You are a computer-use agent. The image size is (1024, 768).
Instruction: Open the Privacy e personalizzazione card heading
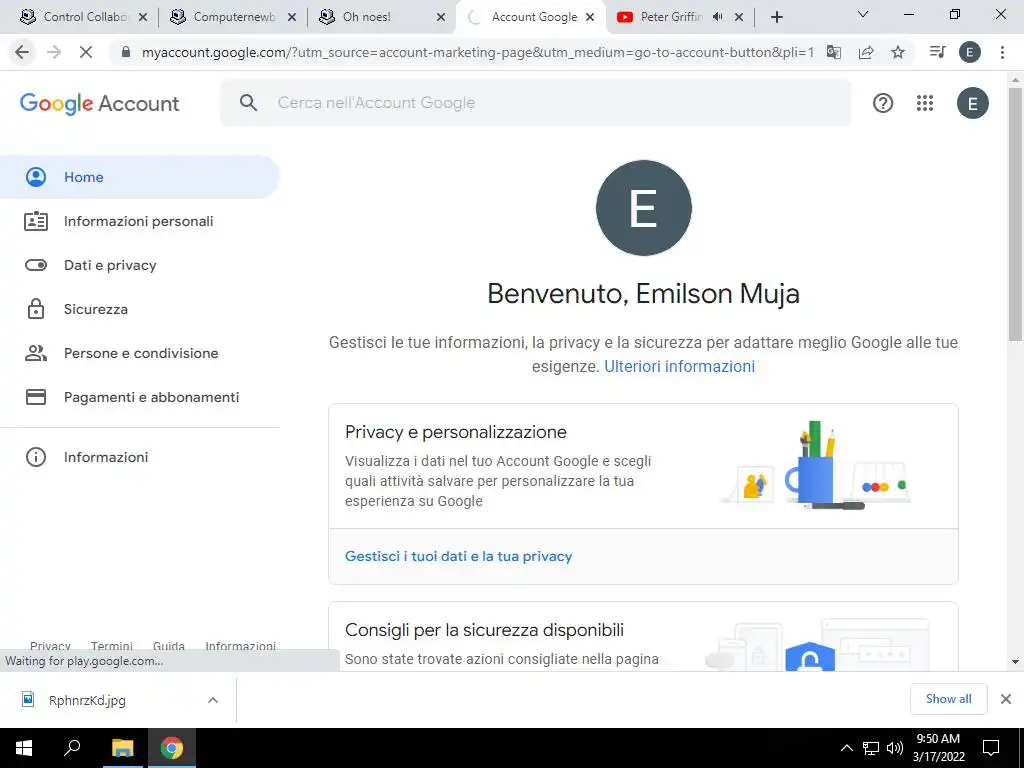coord(456,432)
